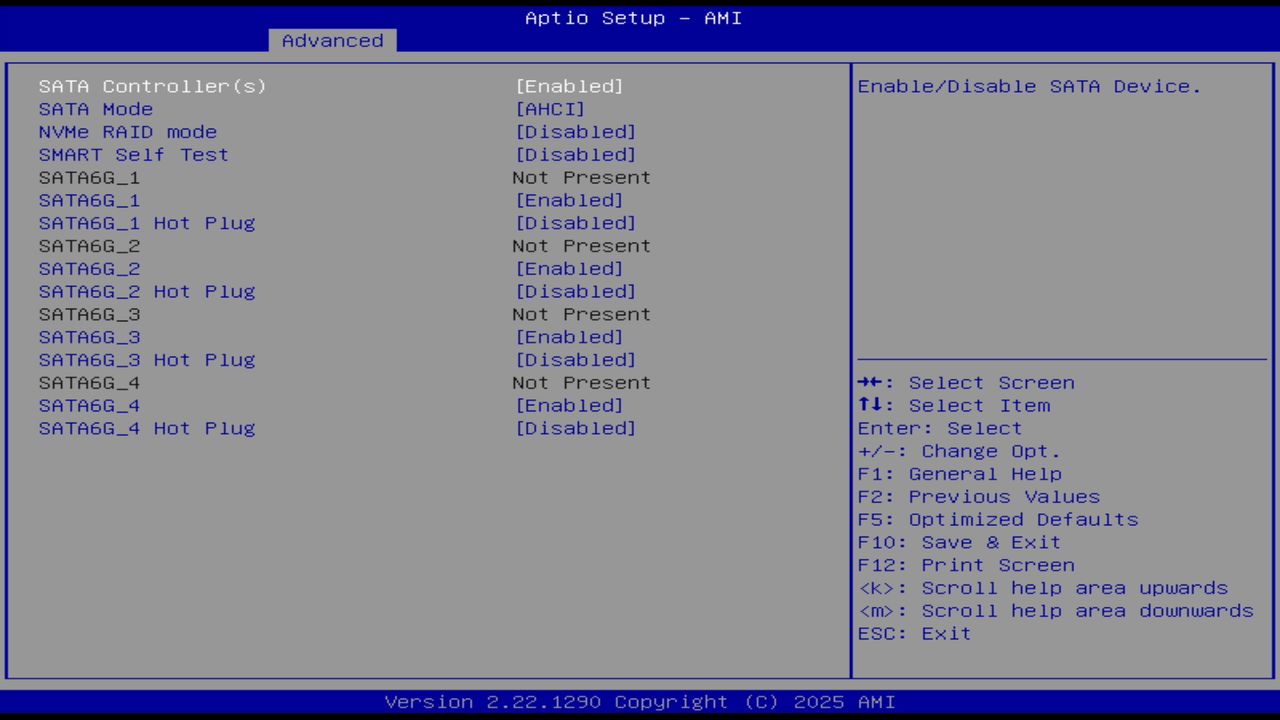This screenshot has height=720, width=1280.
Task: Disable the SATA6G_1 port
Action: click(x=569, y=200)
